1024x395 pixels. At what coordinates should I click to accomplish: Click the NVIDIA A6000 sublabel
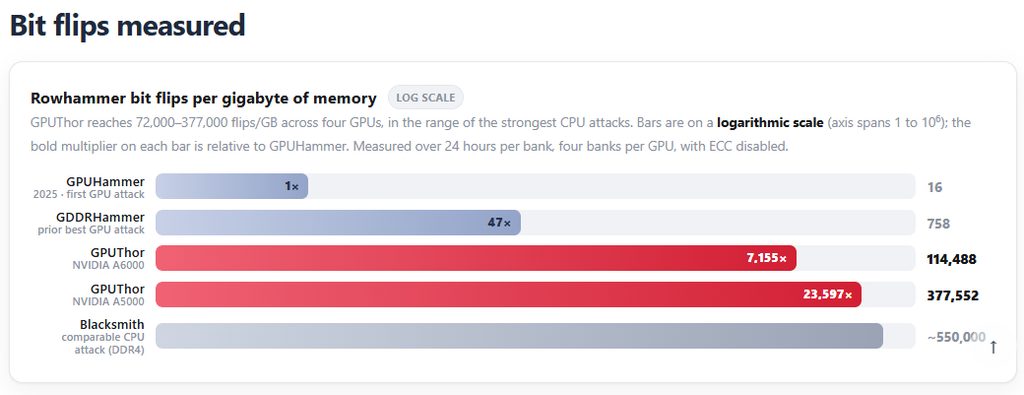pyautogui.click(x=108, y=265)
